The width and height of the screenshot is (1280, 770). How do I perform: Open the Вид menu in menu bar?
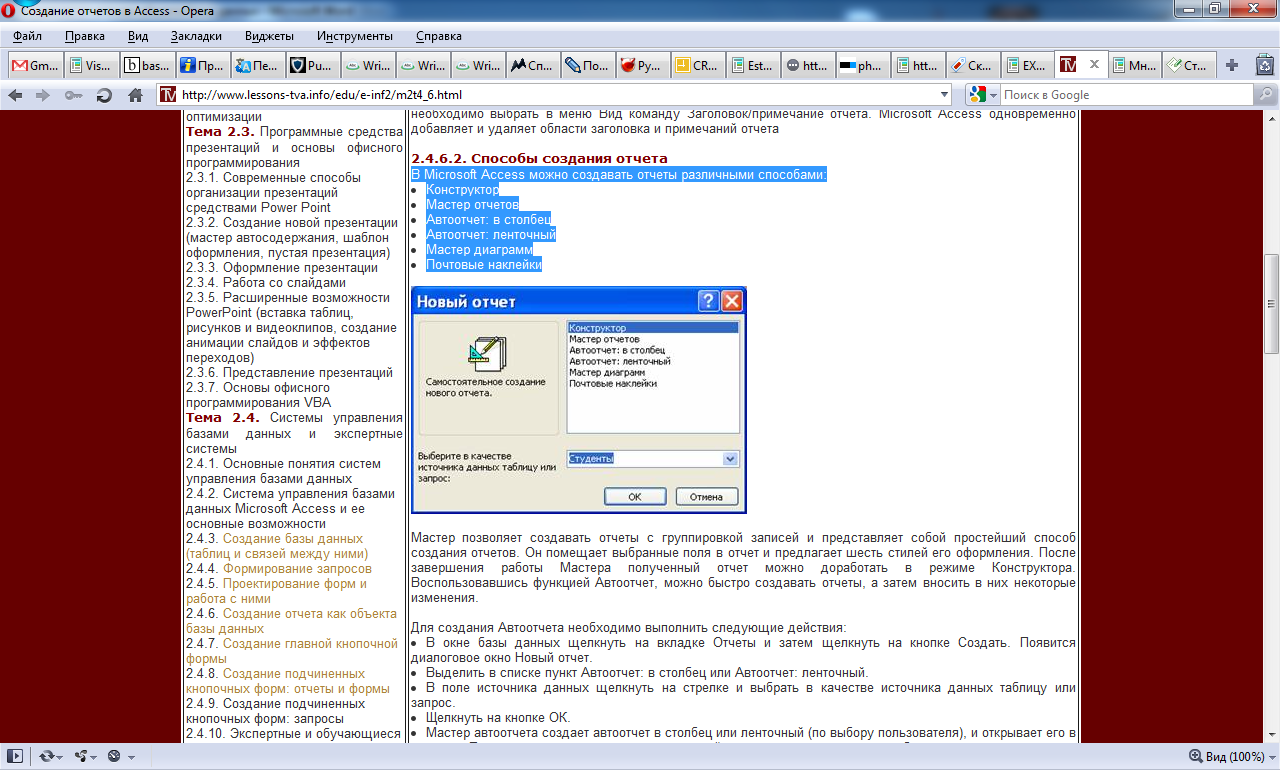(138, 36)
